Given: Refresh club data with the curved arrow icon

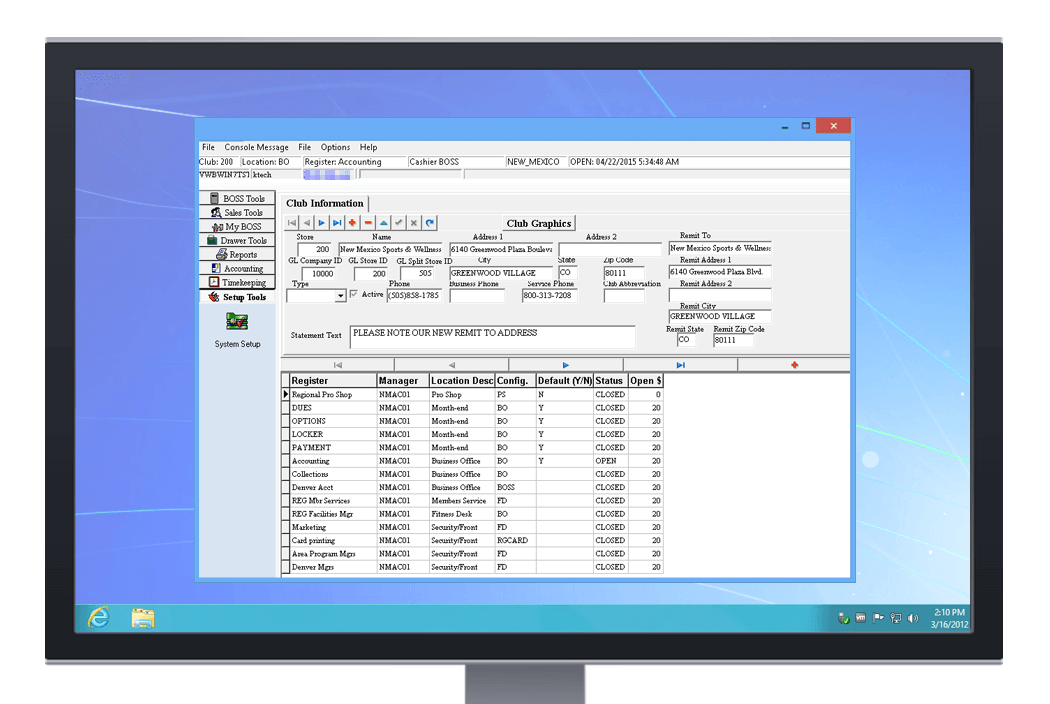Looking at the screenshot, I should pyautogui.click(x=429, y=222).
